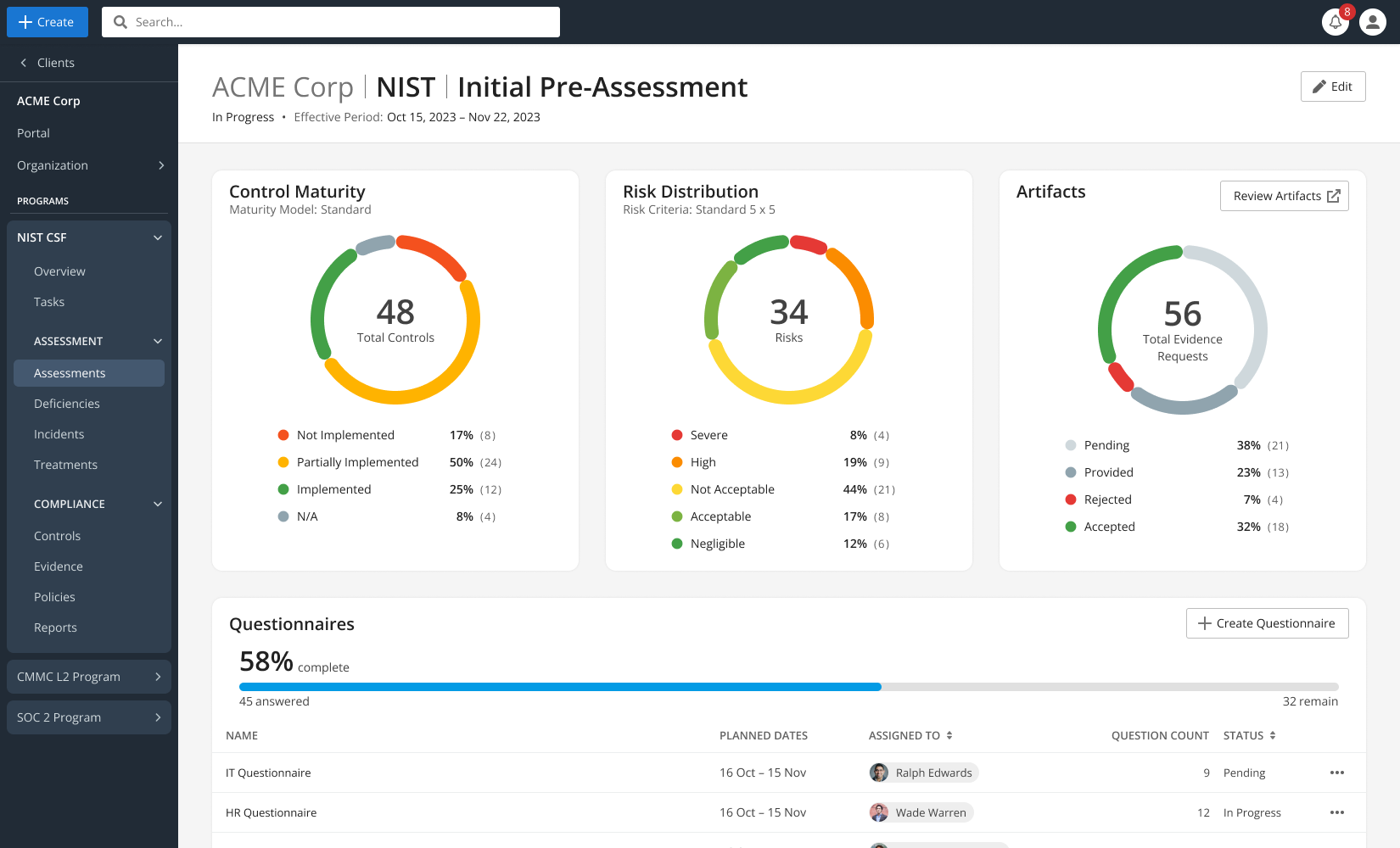Click PLANNED DATES column header
The height and width of the screenshot is (848, 1400).
pyautogui.click(x=764, y=735)
